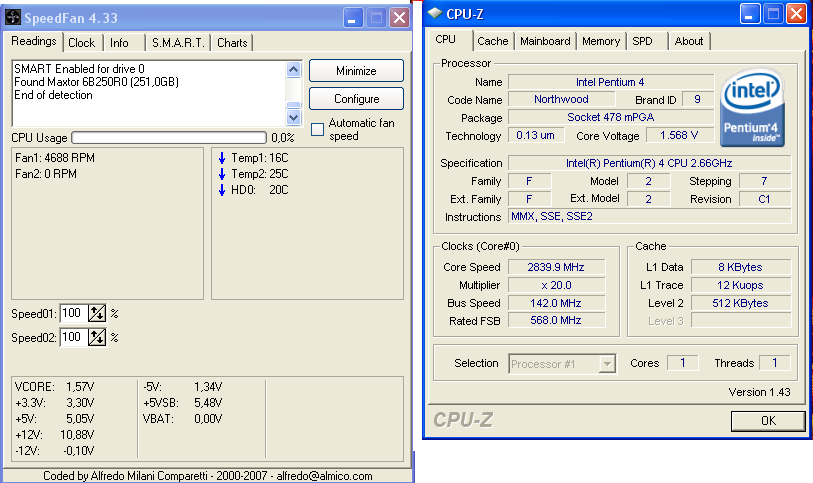Click the Speed01 value field
The width and height of the screenshot is (813, 483).
pos(74,313)
